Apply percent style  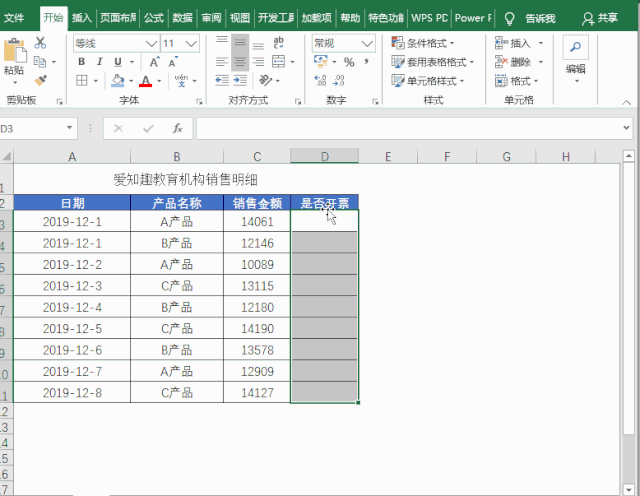click(x=349, y=62)
